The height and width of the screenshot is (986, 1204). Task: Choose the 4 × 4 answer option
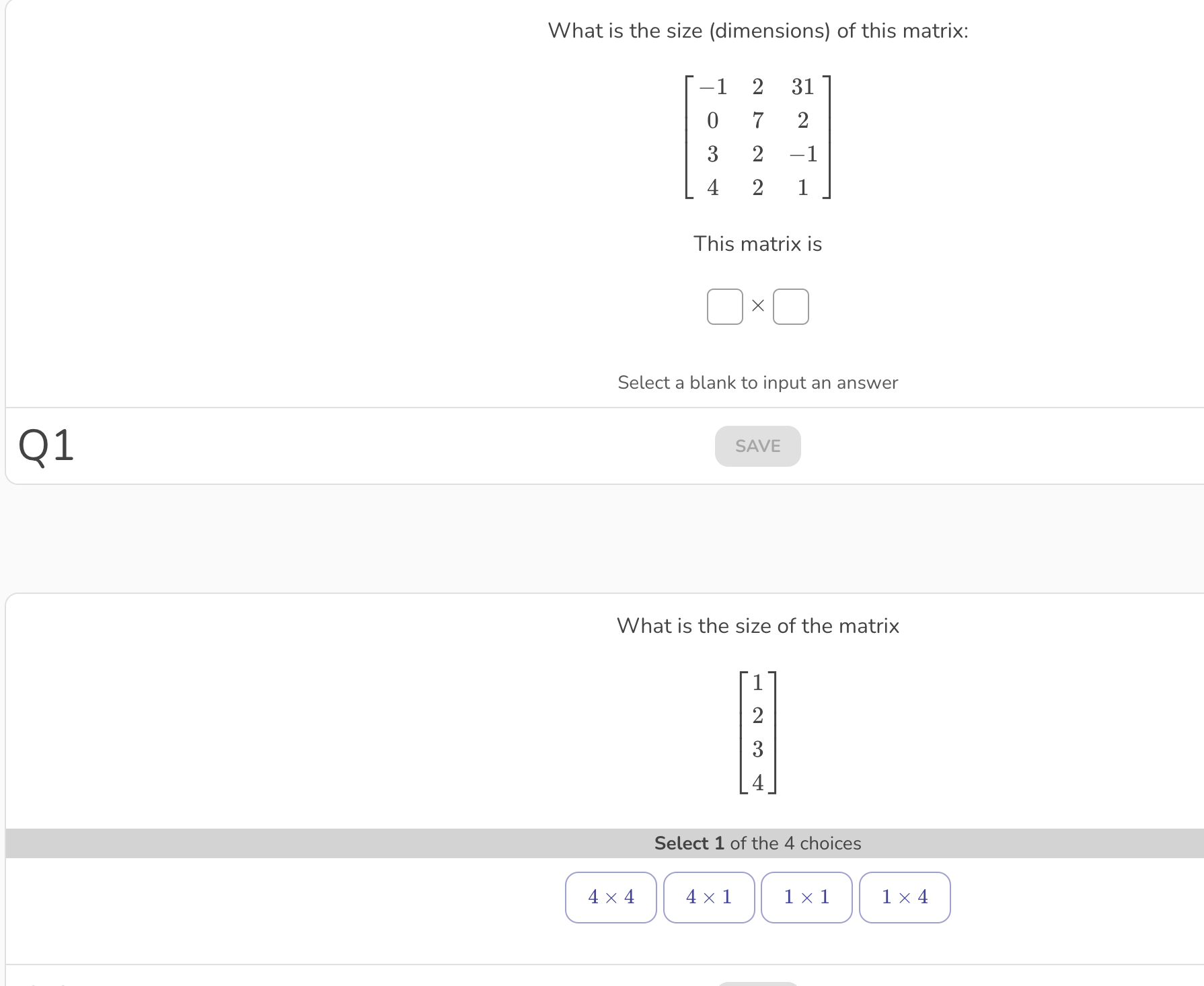click(x=611, y=897)
